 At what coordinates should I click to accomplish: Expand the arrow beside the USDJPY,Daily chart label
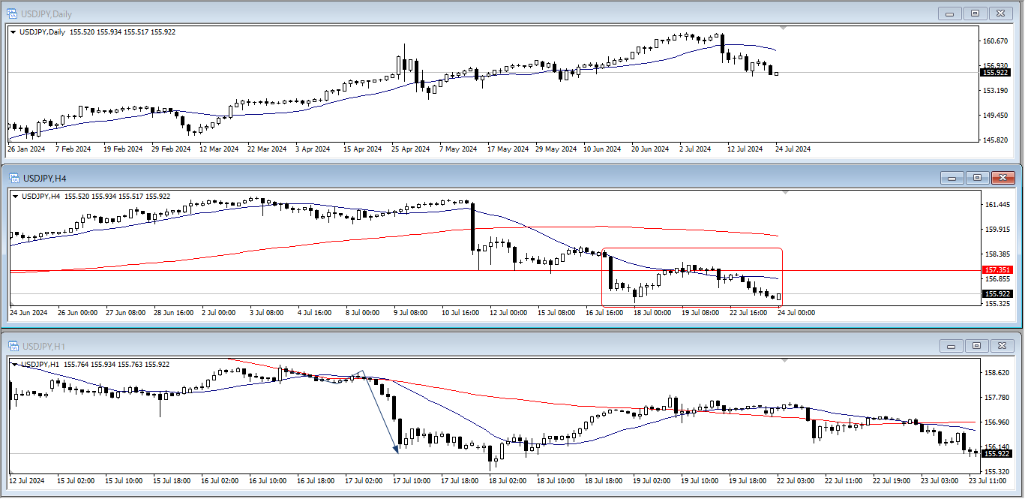[x=13, y=32]
